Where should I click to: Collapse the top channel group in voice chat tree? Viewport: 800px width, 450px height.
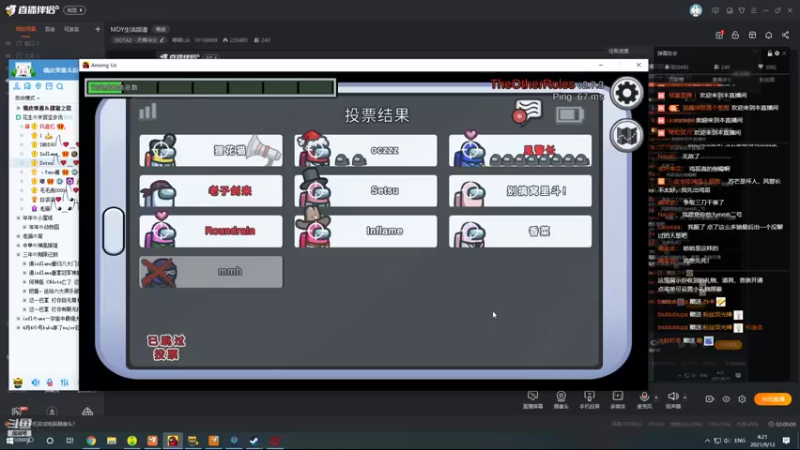[x=18, y=108]
